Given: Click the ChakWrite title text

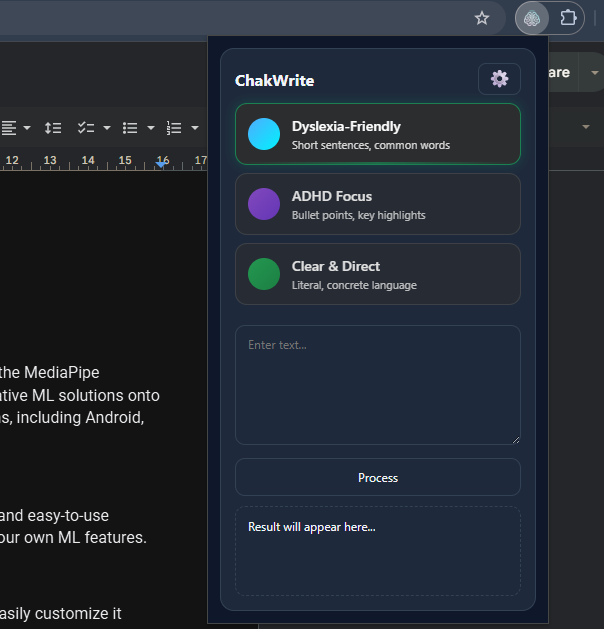Looking at the screenshot, I should [x=275, y=81].
